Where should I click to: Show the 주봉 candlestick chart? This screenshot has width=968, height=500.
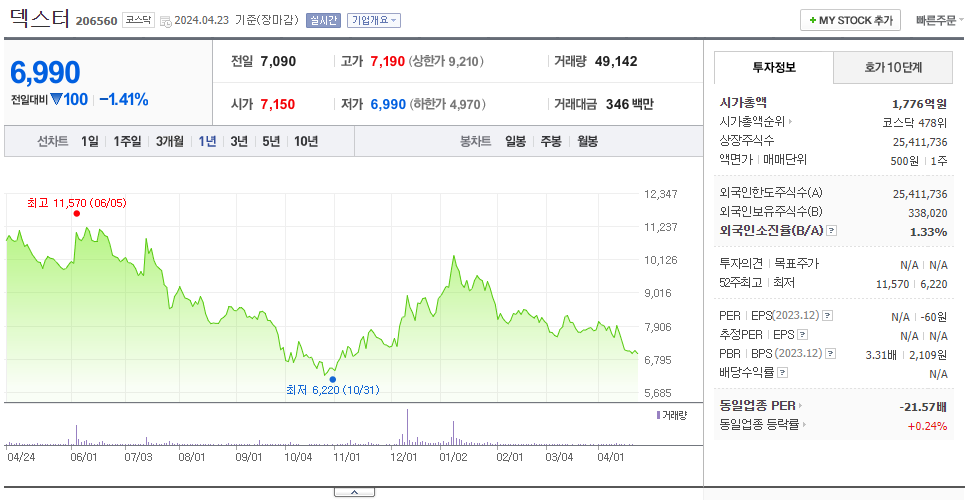pyautogui.click(x=551, y=141)
